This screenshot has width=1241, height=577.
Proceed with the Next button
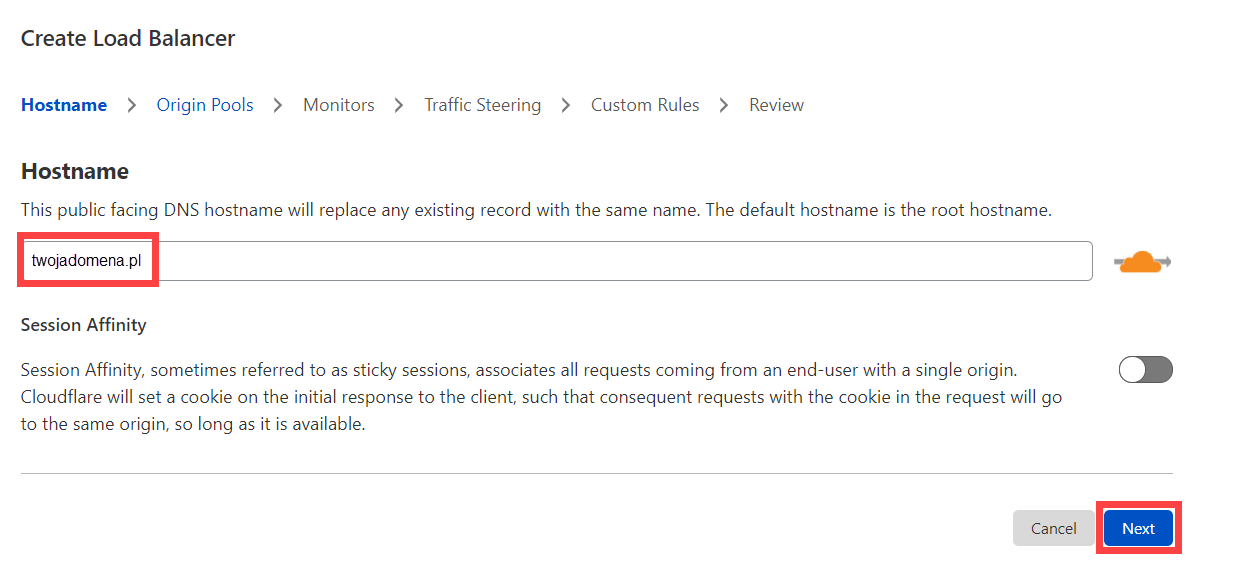pos(1138,528)
